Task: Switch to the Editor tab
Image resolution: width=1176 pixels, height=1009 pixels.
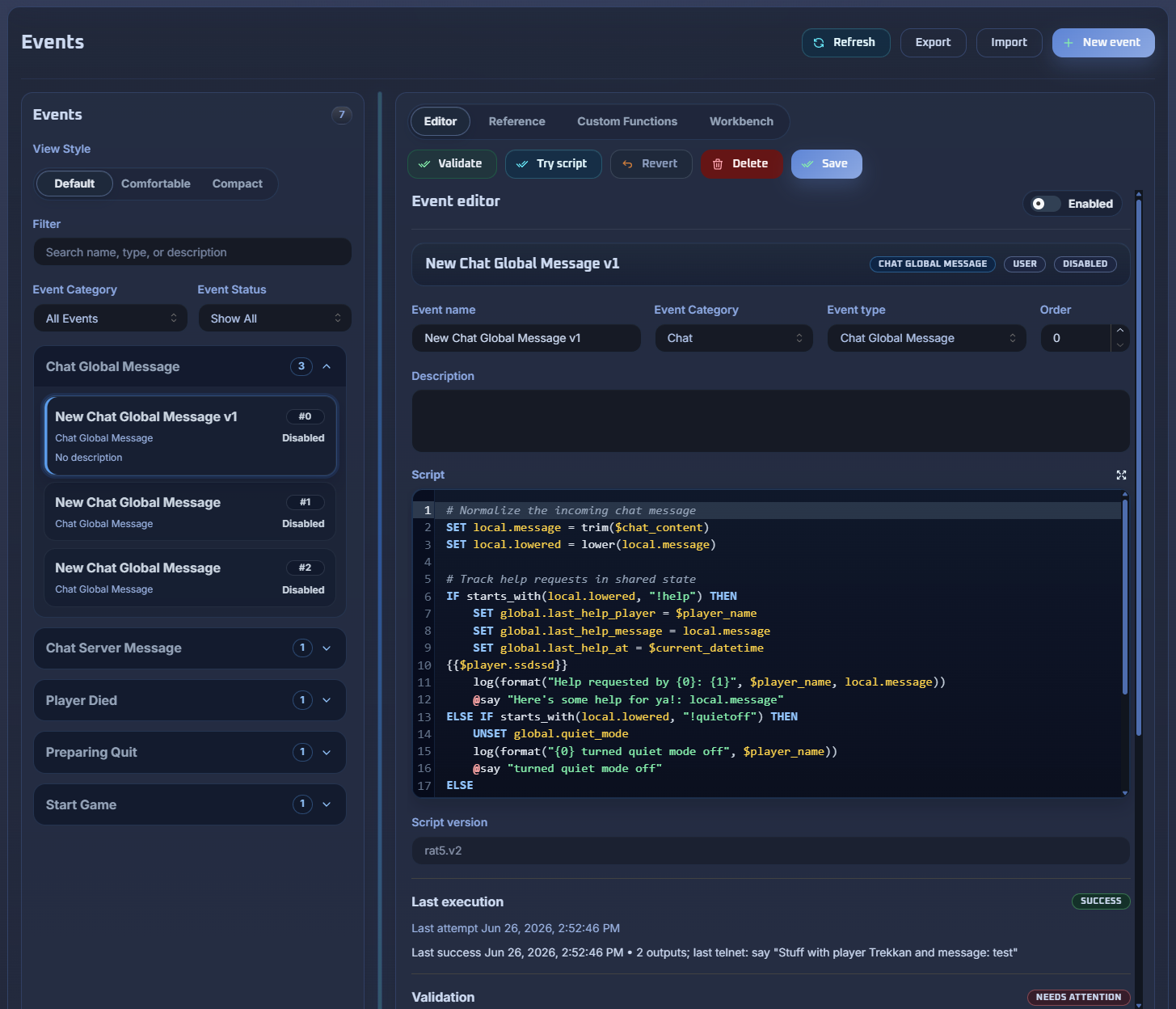Action: coord(440,121)
